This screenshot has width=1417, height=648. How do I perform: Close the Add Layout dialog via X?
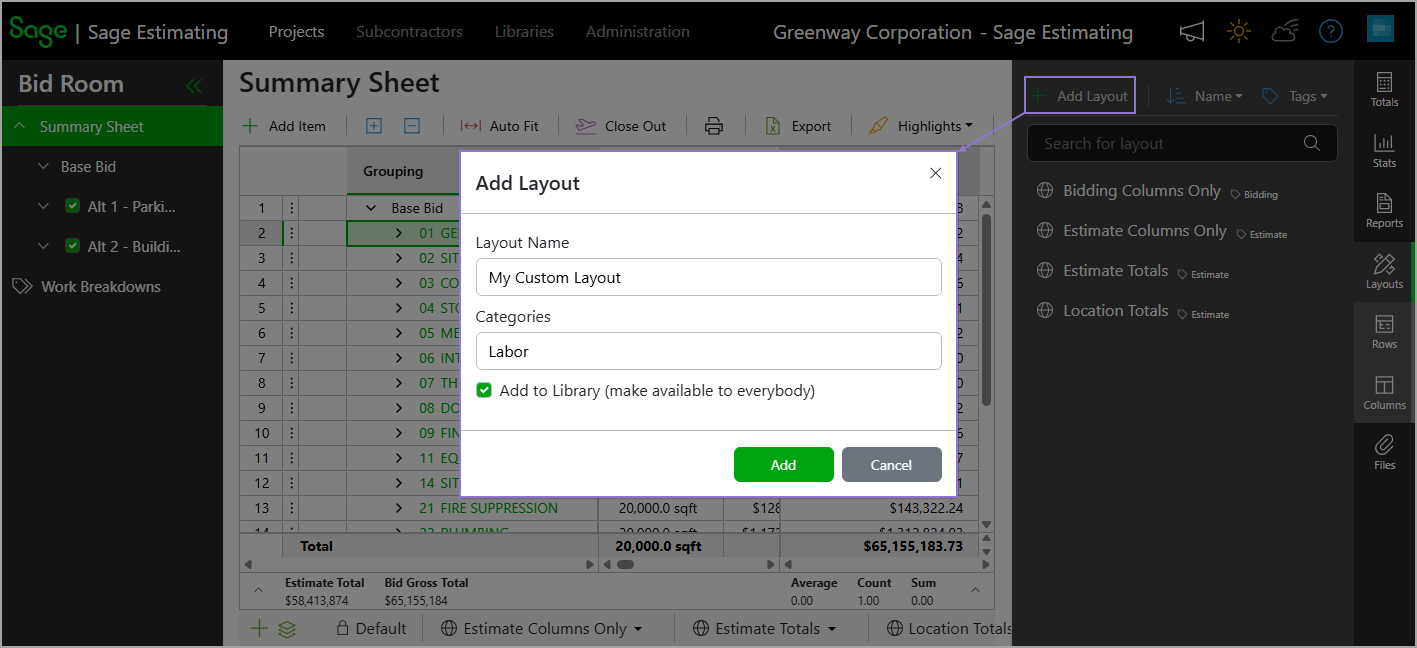(x=935, y=173)
